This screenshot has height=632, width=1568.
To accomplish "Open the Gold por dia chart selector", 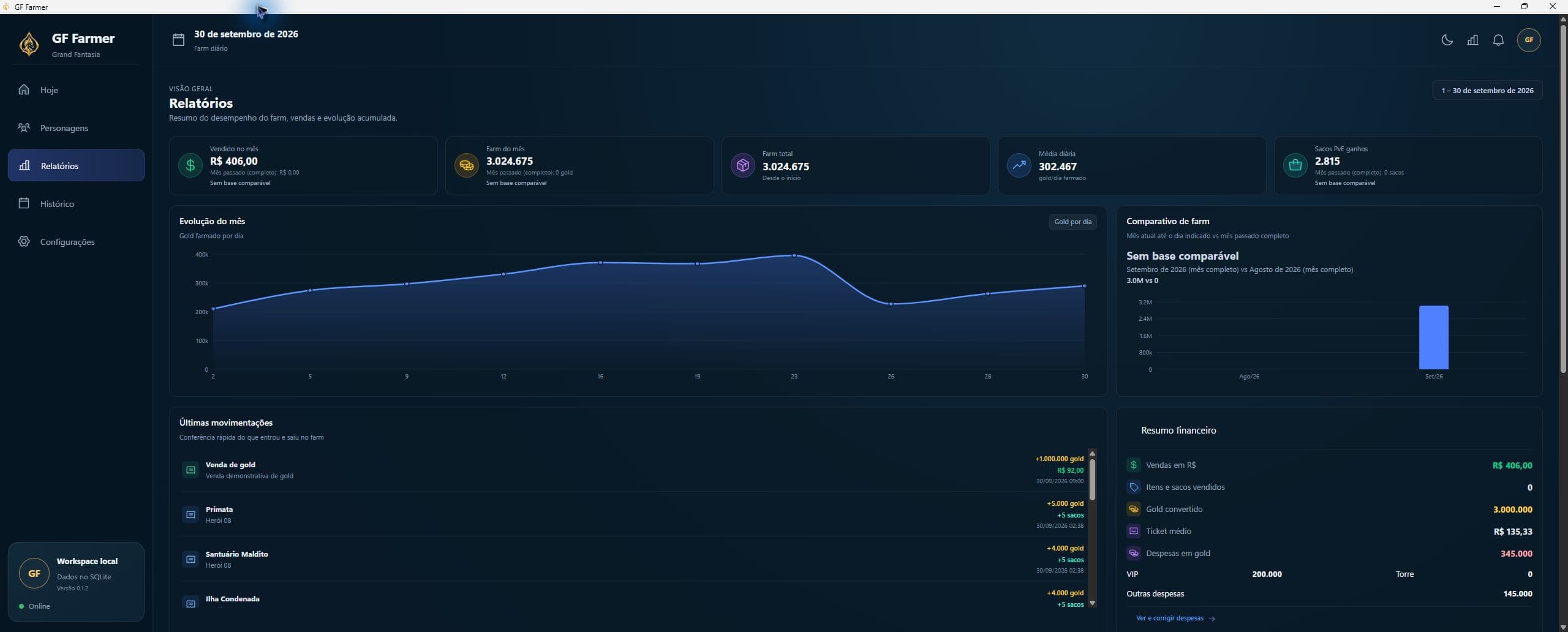I will (x=1072, y=222).
